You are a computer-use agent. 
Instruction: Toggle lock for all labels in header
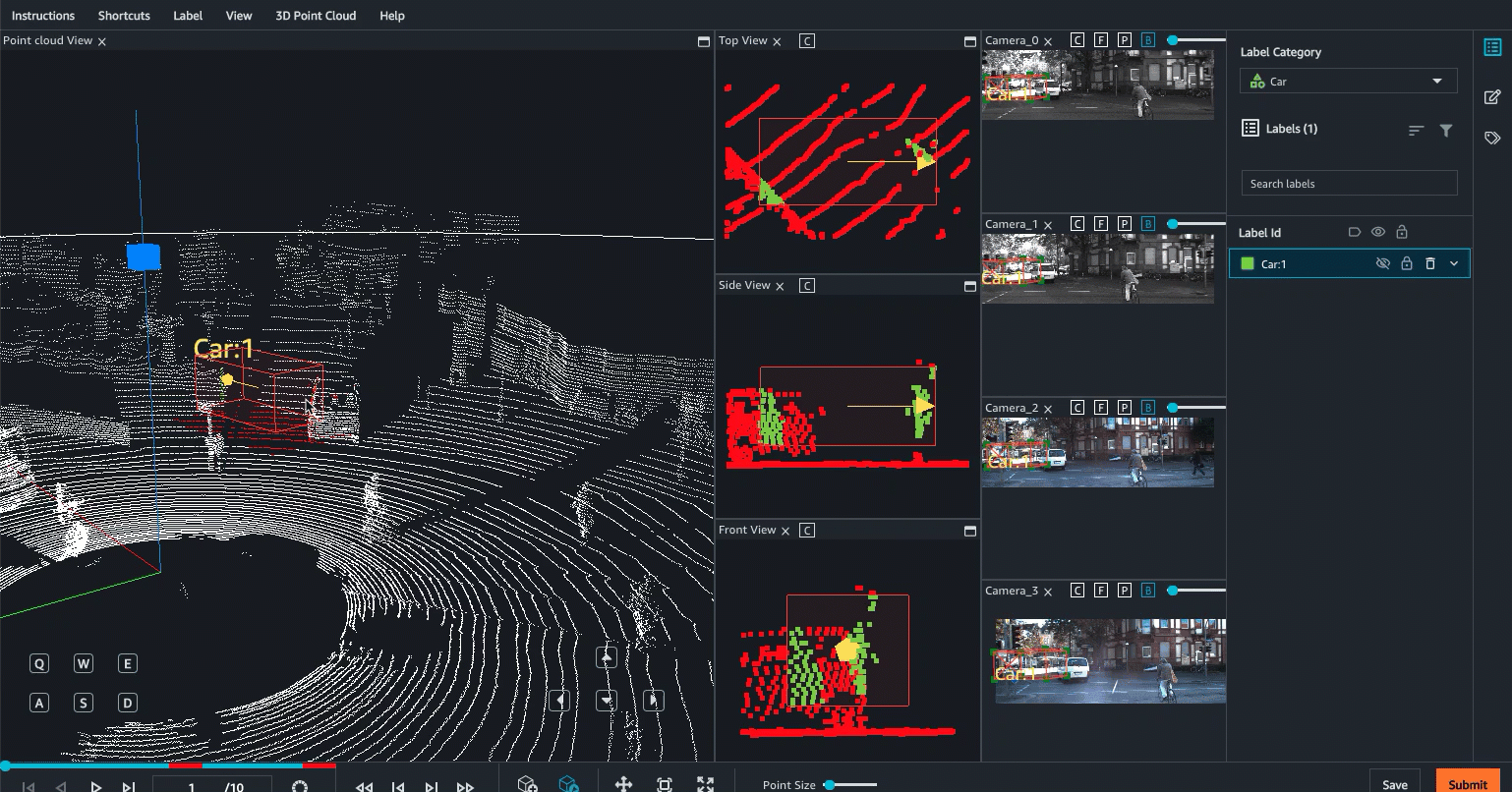pos(1402,233)
